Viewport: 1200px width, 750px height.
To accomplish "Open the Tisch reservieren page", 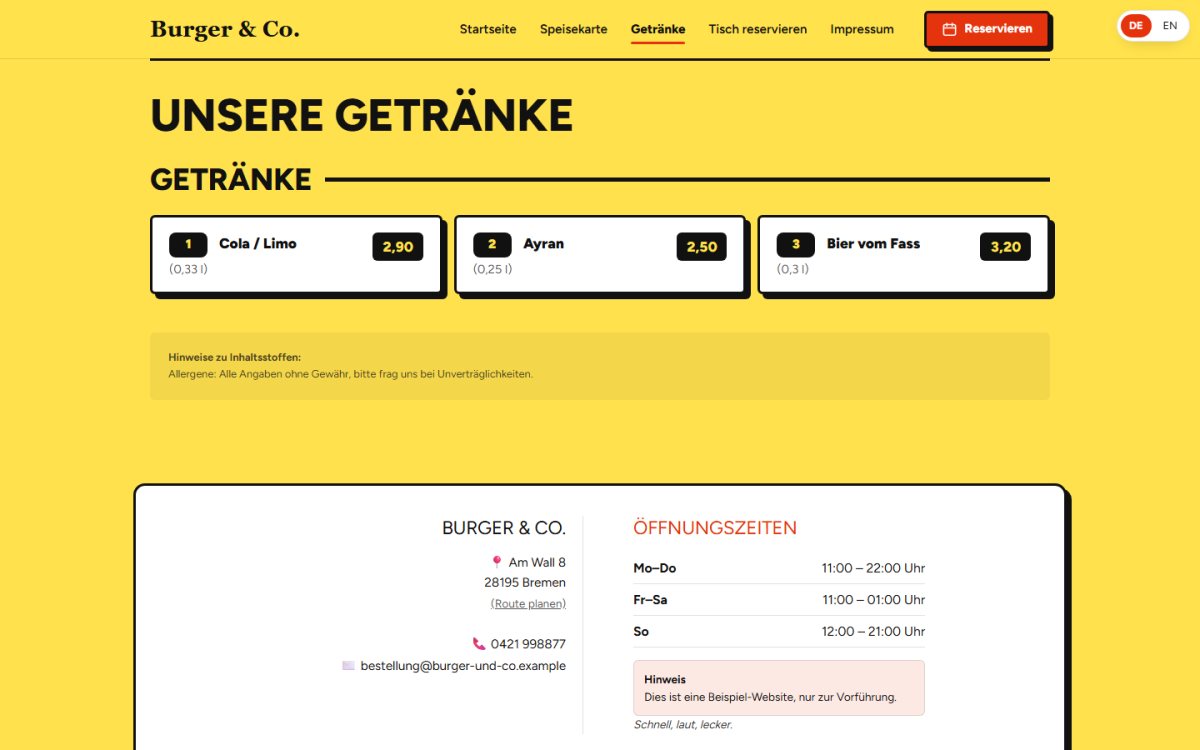I will [x=758, y=29].
